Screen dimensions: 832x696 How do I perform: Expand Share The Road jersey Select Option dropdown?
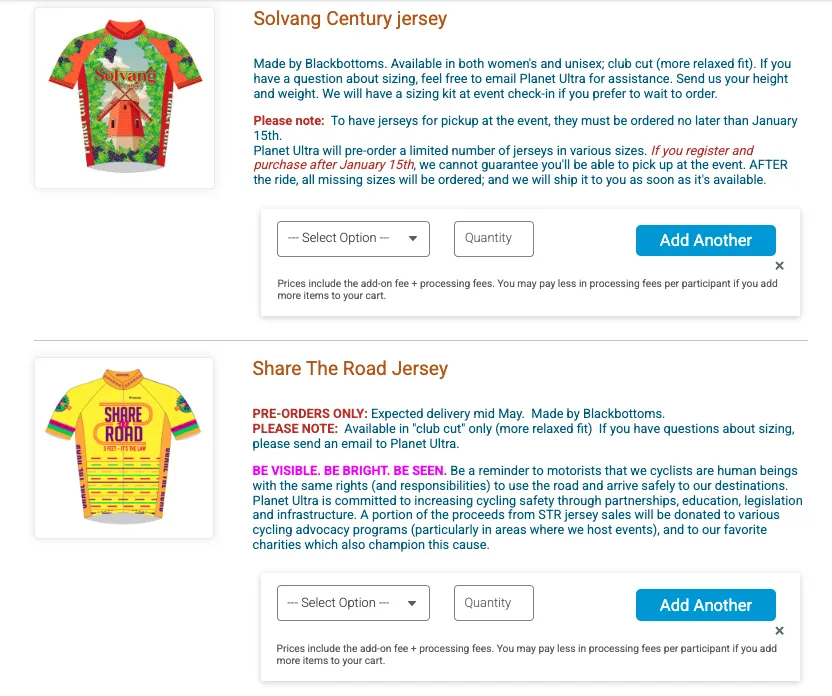pos(353,604)
